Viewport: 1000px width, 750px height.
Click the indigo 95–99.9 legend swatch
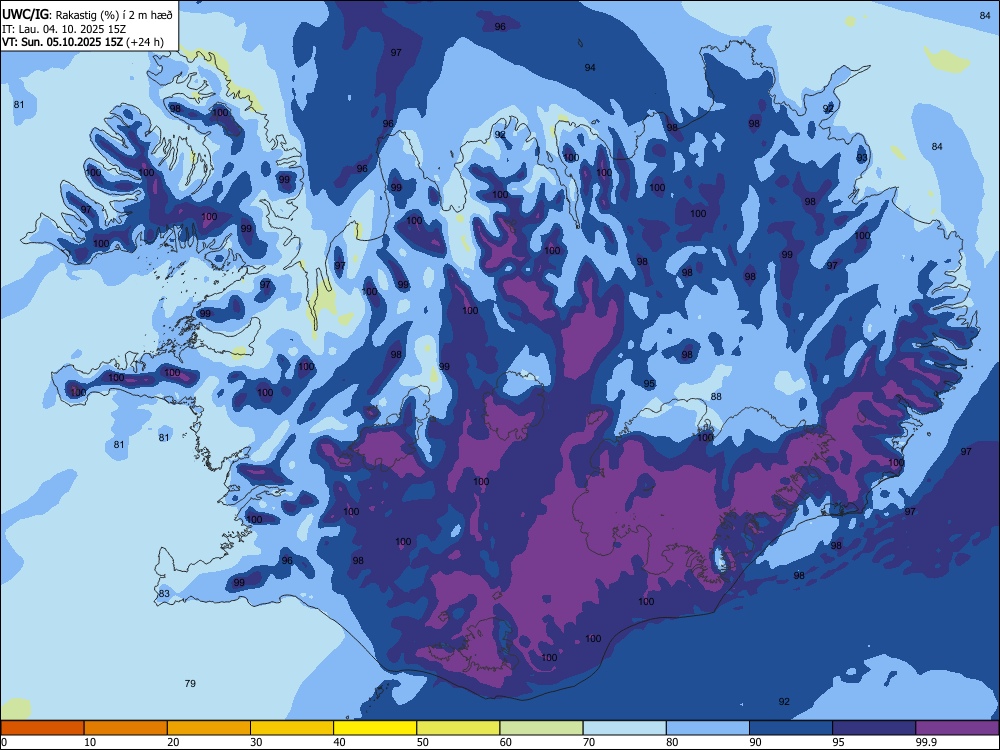click(874, 728)
